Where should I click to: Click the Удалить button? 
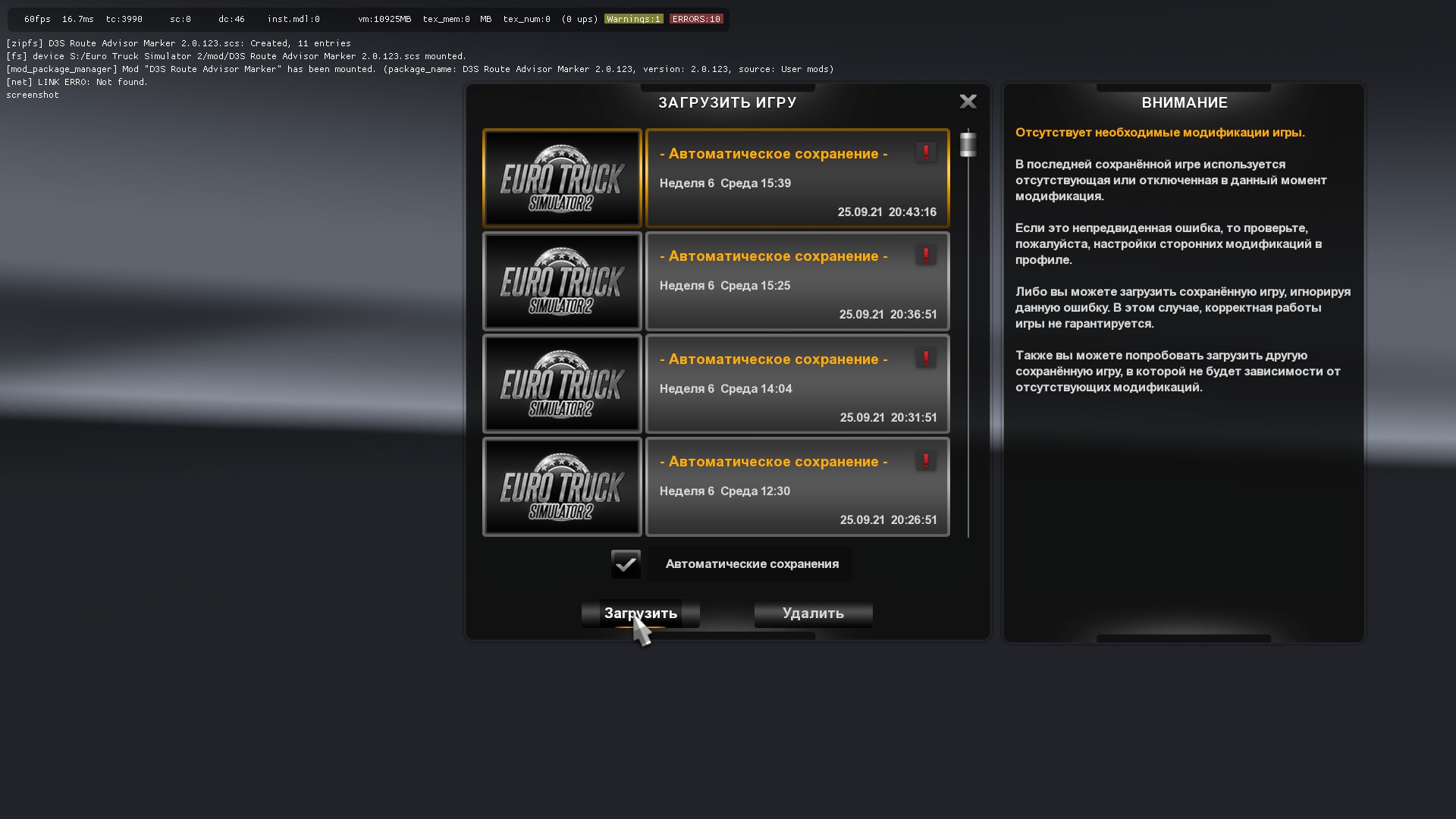[813, 613]
